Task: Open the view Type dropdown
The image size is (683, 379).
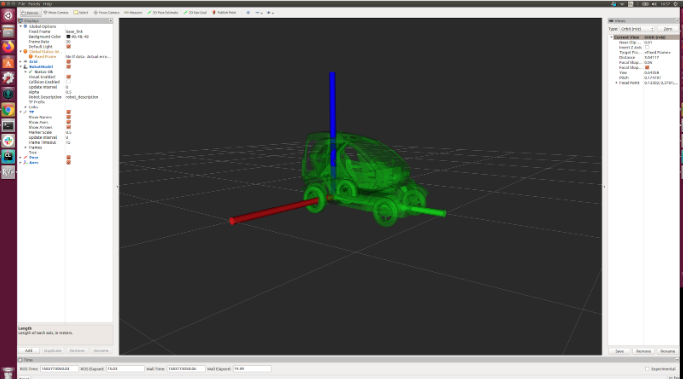Action: coord(637,29)
